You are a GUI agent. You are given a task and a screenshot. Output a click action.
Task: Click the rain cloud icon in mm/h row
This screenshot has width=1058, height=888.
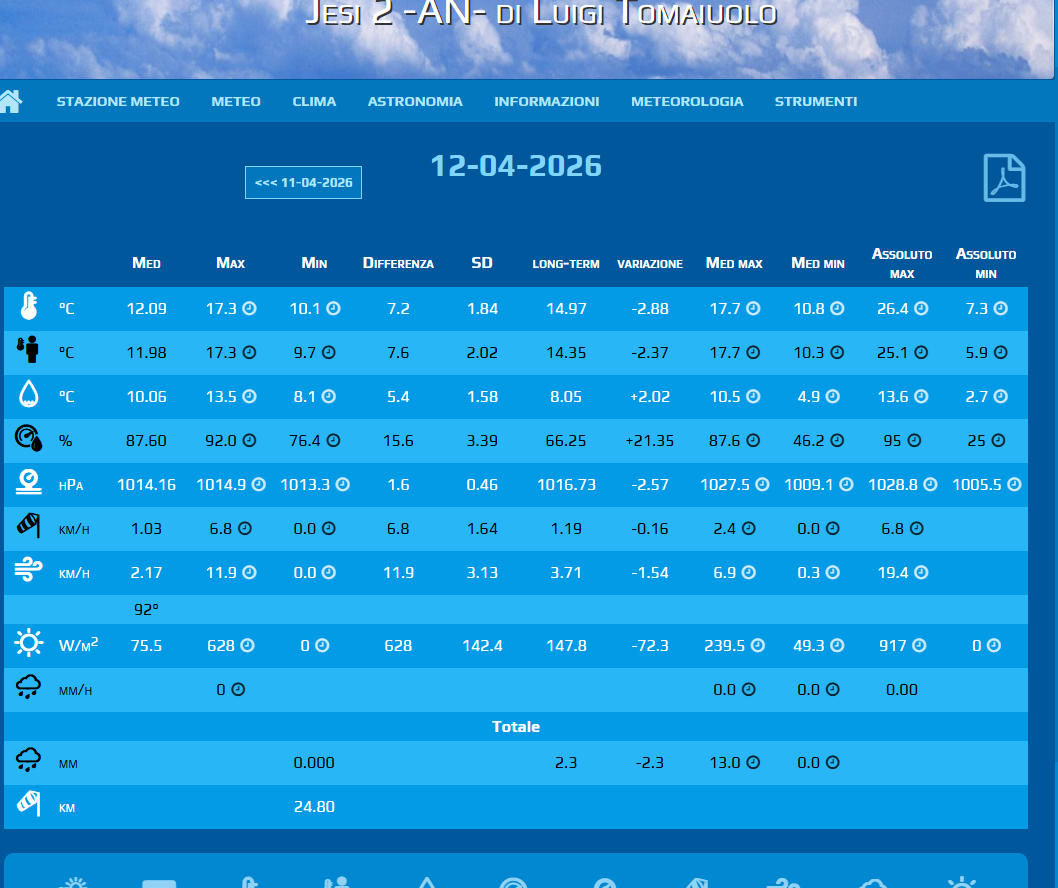click(x=29, y=688)
